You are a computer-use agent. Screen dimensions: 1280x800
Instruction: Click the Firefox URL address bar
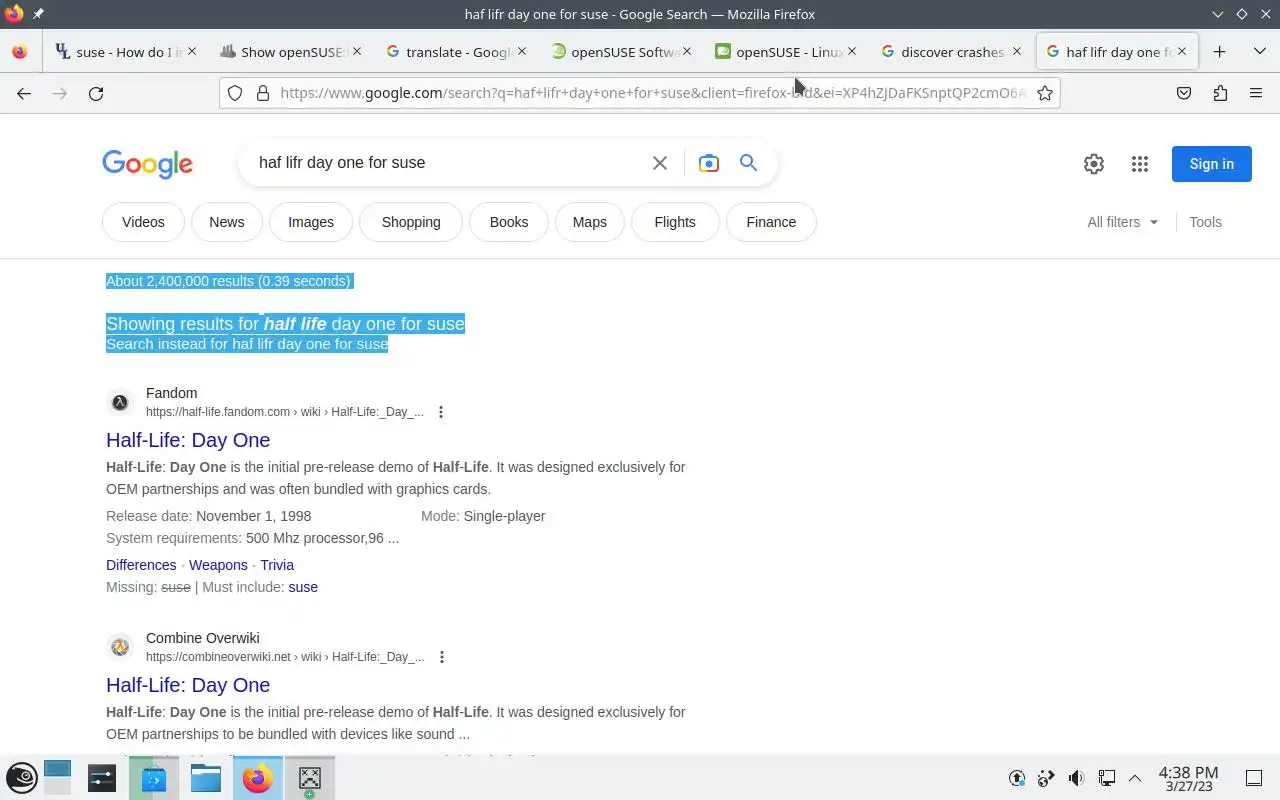[x=653, y=93]
